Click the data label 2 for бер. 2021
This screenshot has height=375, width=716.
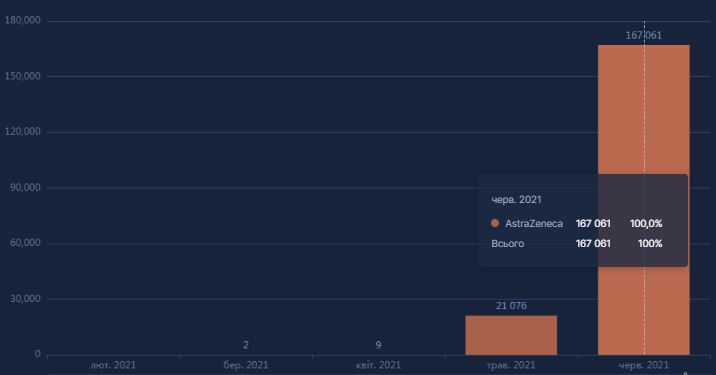[246, 345]
